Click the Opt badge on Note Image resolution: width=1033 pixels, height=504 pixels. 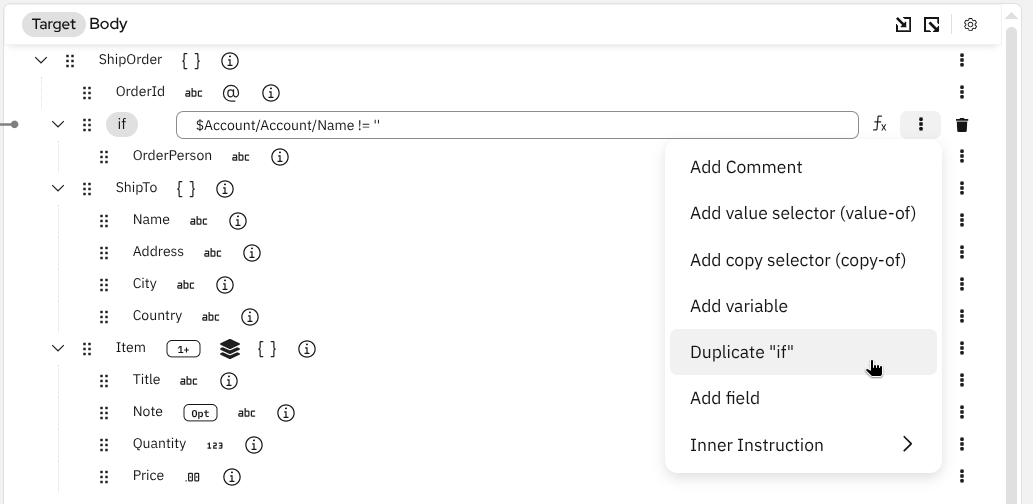200,413
